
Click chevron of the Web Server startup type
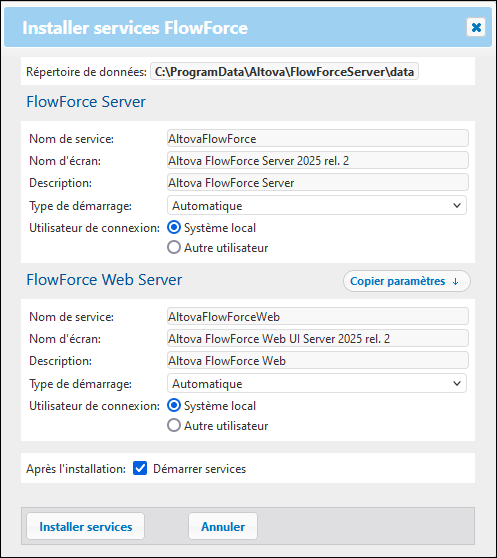pyautogui.click(x=457, y=384)
